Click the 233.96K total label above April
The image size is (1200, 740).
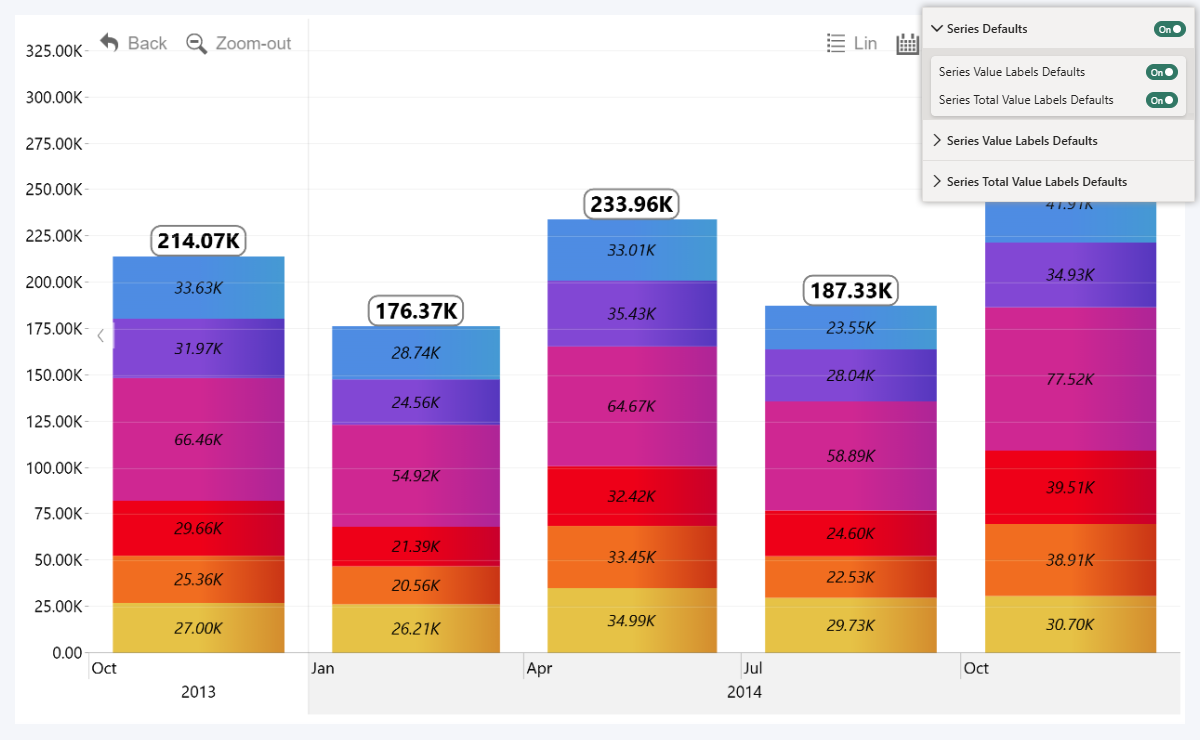632,203
